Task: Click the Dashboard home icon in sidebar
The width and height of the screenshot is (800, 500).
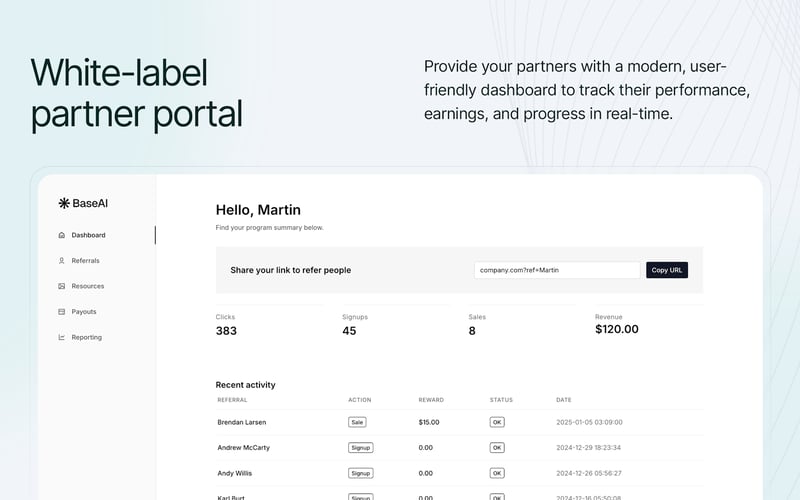Action: pyautogui.click(x=62, y=235)
